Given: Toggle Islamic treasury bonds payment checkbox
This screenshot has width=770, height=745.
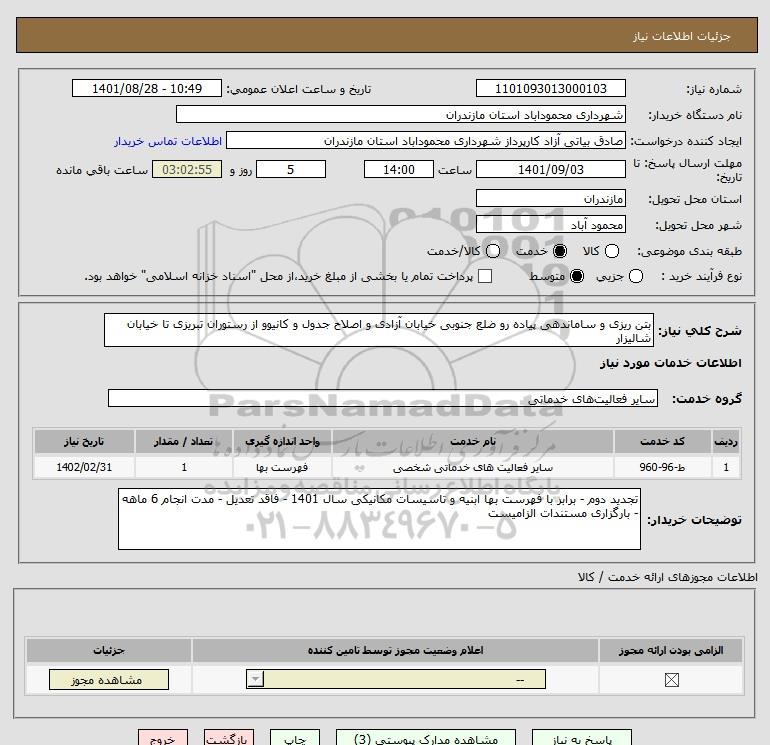Looking at the screenshot, I should 485,276.
